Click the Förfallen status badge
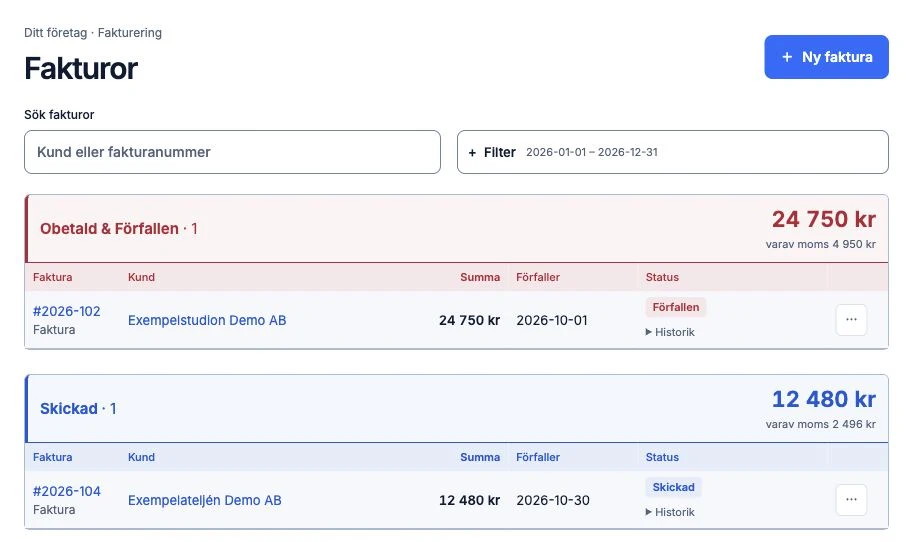This screenshot has height=542, width=913. click(x=675, y=307)
